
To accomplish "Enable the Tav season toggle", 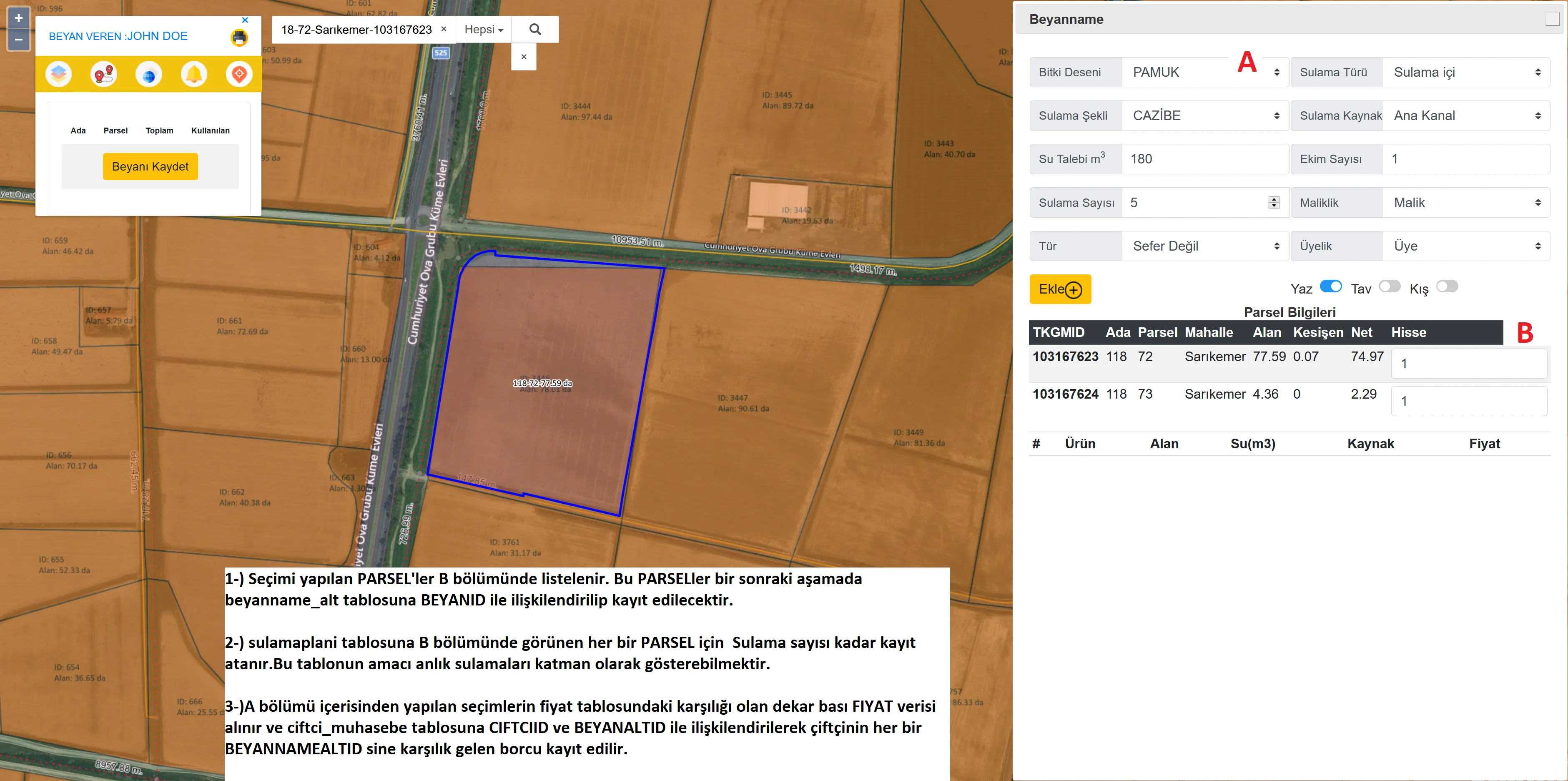I will coord(1390,287).
